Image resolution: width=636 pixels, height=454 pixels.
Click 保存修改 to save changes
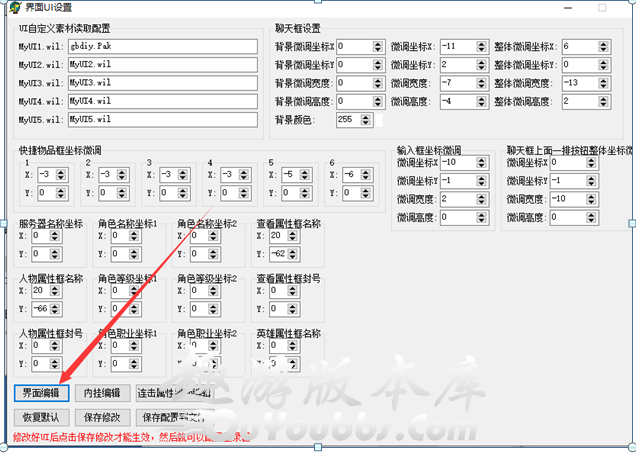pos(101,417)
